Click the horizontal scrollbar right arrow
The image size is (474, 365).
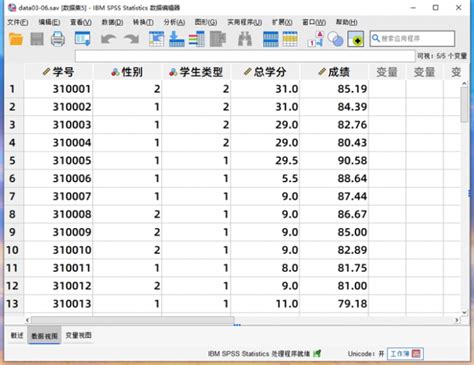(457, 320)
